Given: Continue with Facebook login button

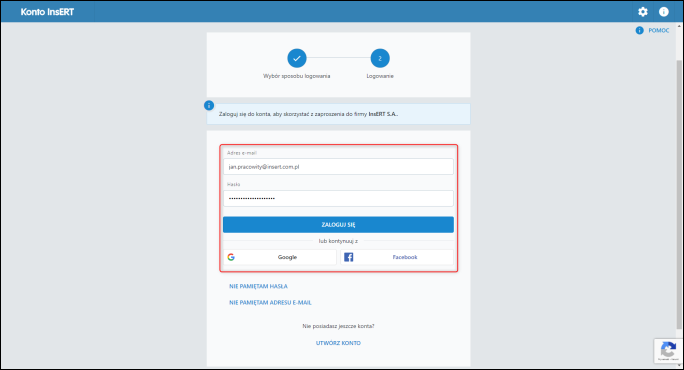Looking at the screenshot, I should 397,257.
